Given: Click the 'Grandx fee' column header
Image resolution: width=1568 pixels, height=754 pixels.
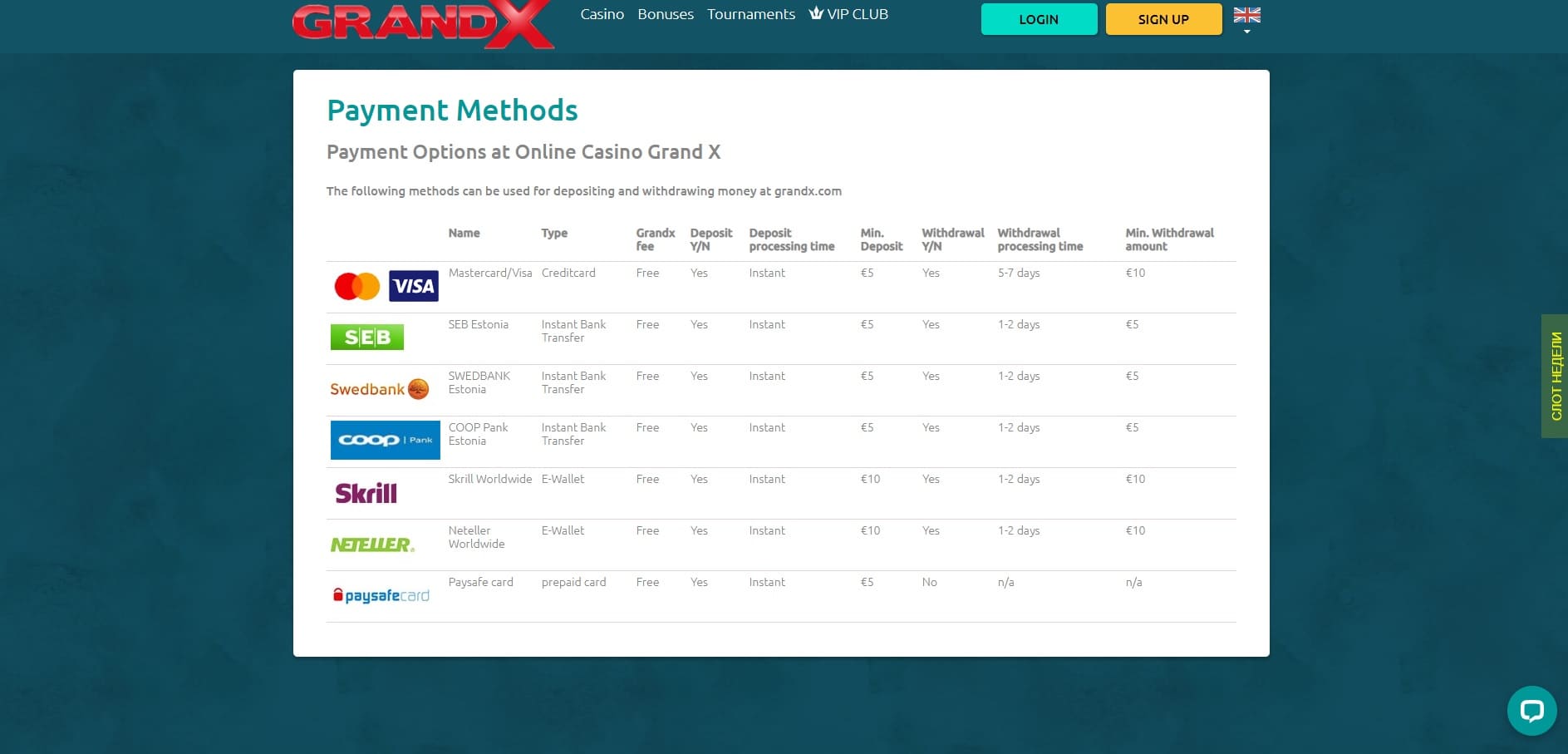Looking at the screenshot, I should point(656,239).
